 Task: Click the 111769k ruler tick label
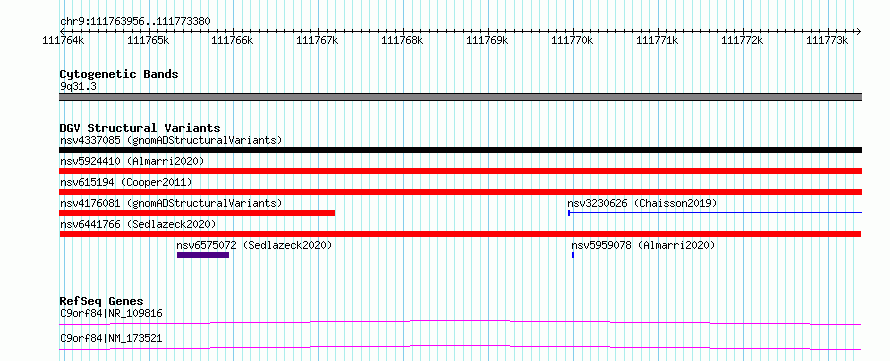488,40
